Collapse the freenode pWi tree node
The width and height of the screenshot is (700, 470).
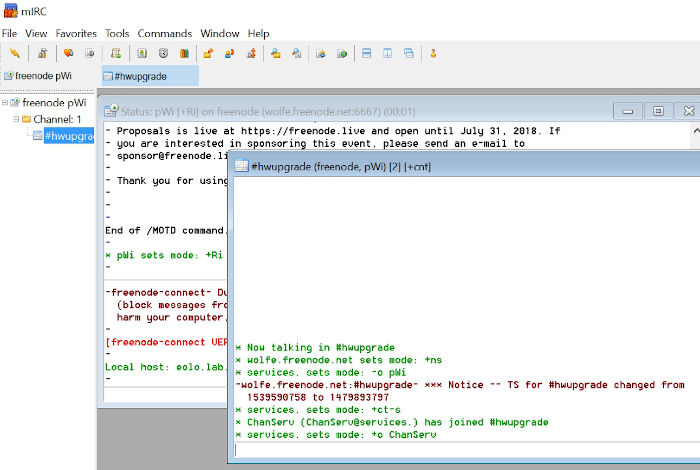pos(5,103)
